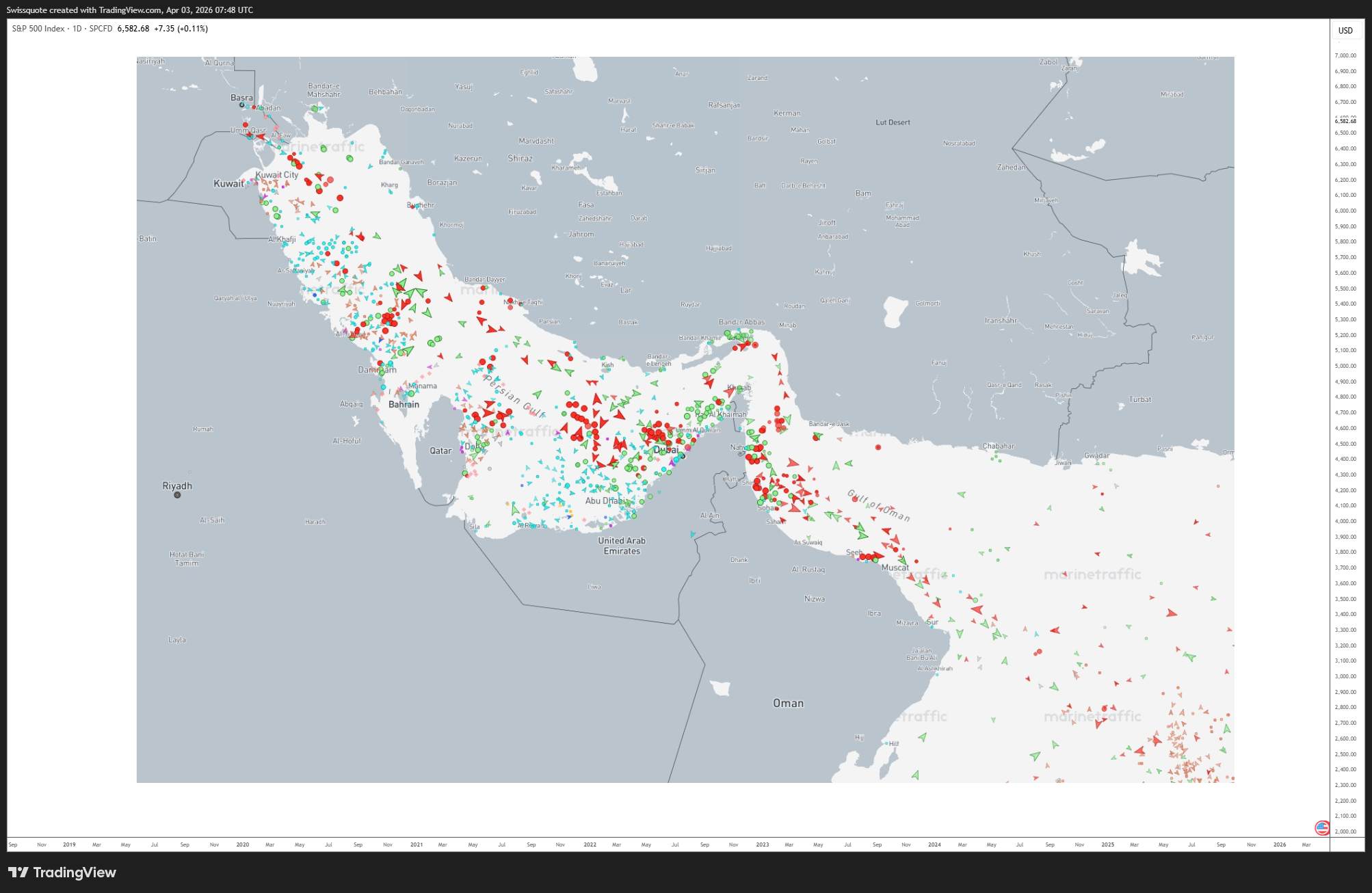The width and height of the screenshot is (1372, 893).
Task: Click the Shiraz label on the map
Action: tap(520, 158)
